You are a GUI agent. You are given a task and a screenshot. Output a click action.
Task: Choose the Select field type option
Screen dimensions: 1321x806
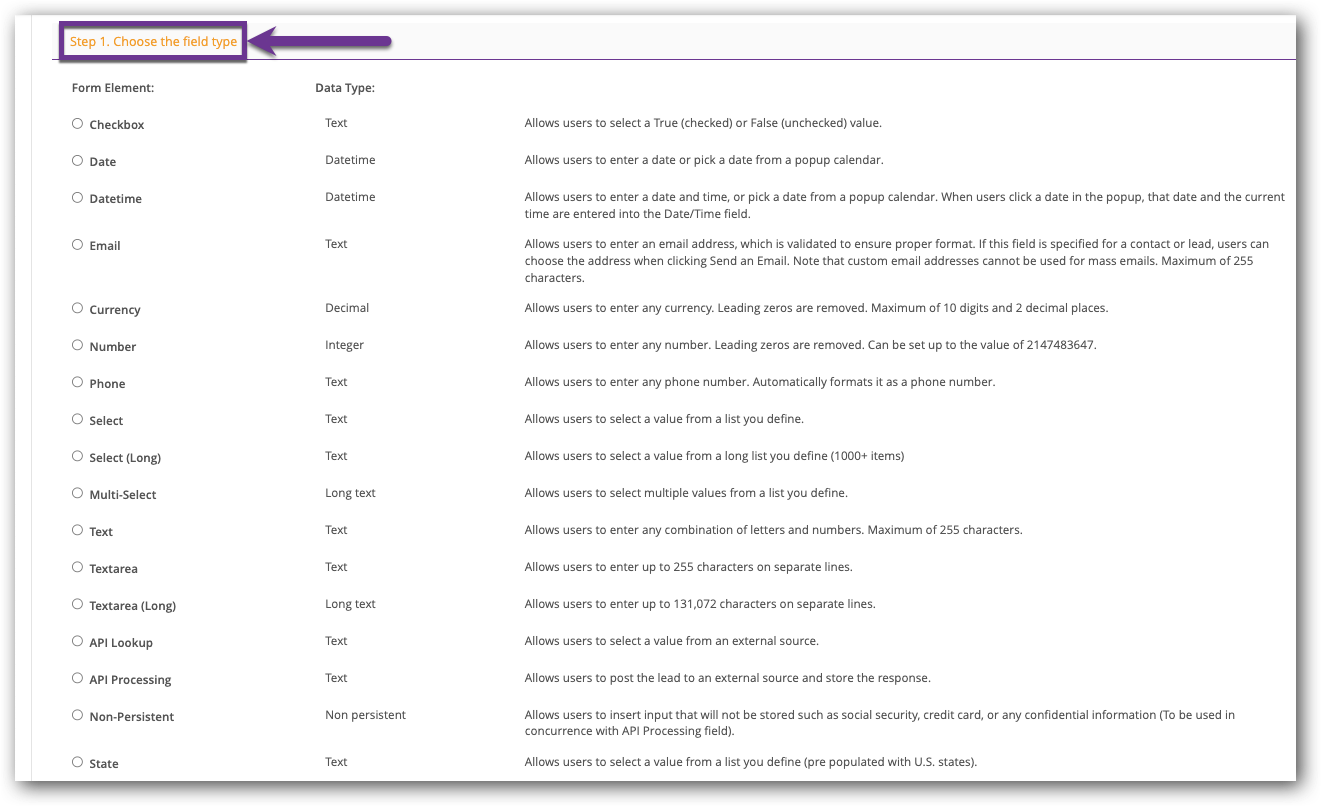pyautogui.click(x=78, y=420)
